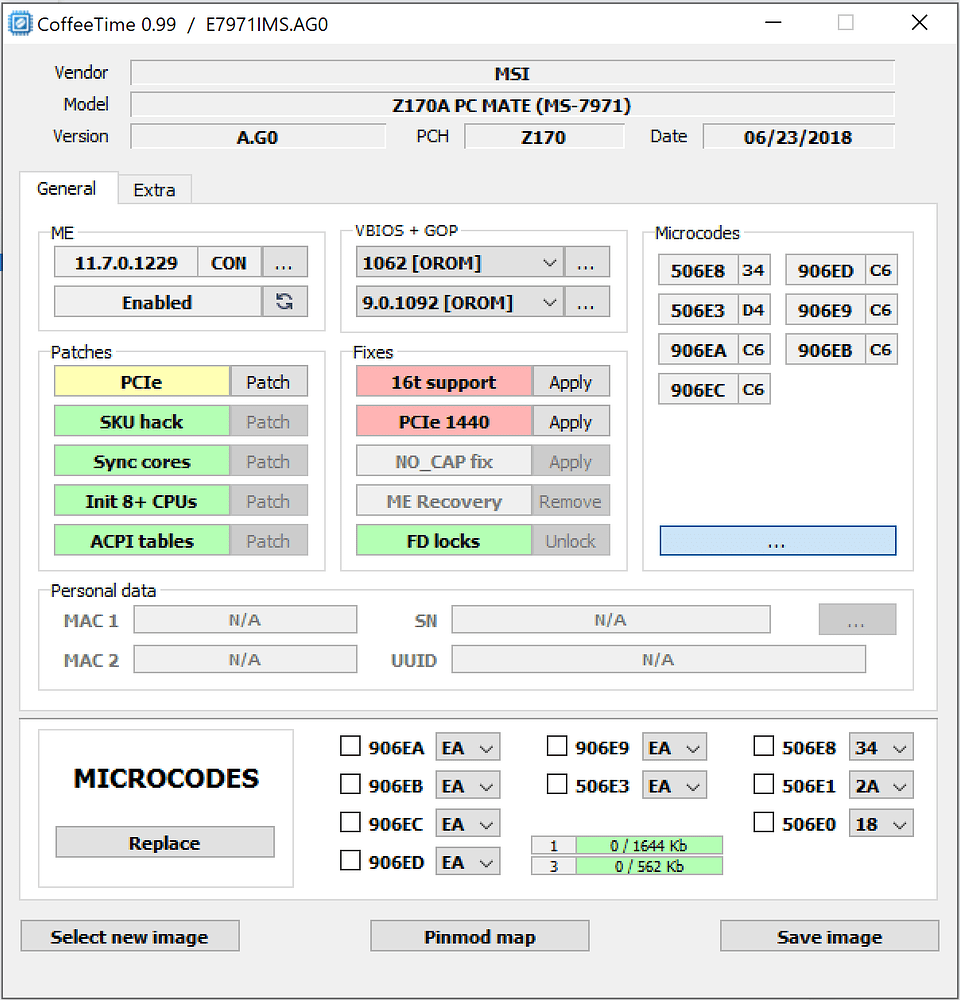Image resolution: width=960 pixels, height=1000 pixels.
Task: Click the CoffeeTime logo in the title bar
Action: (x=19, y=22)
